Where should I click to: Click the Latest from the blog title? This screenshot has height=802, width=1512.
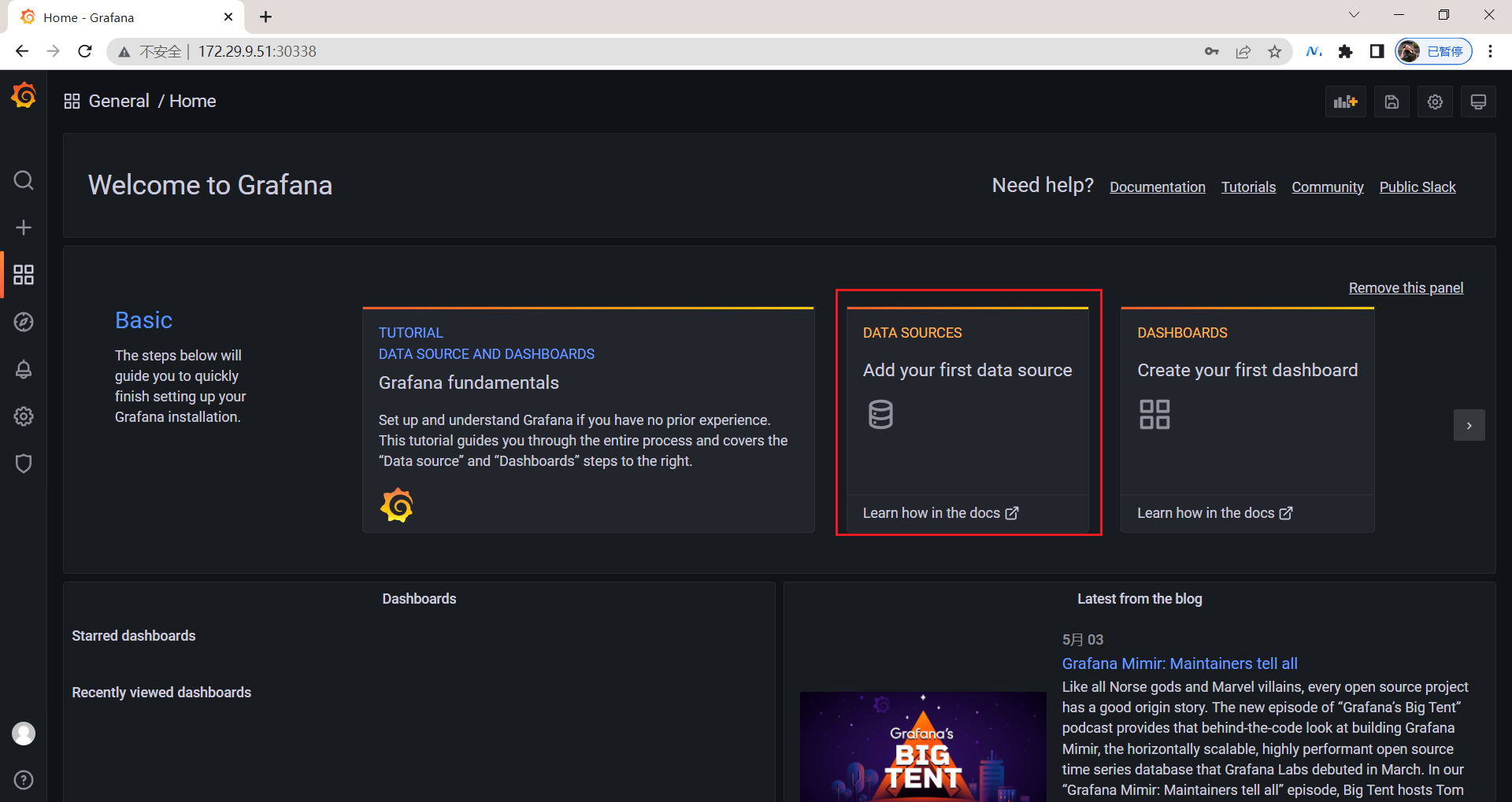coord(1140,599)
